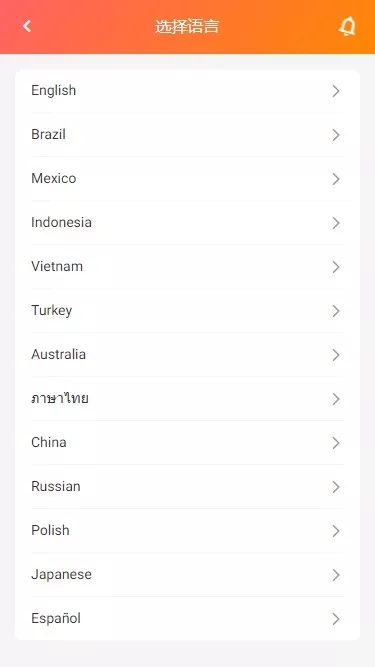Image resolution: width=375 pixels, height=667 pixels.
Task: Tap the chevron beside Español
Action: [336, 619]
